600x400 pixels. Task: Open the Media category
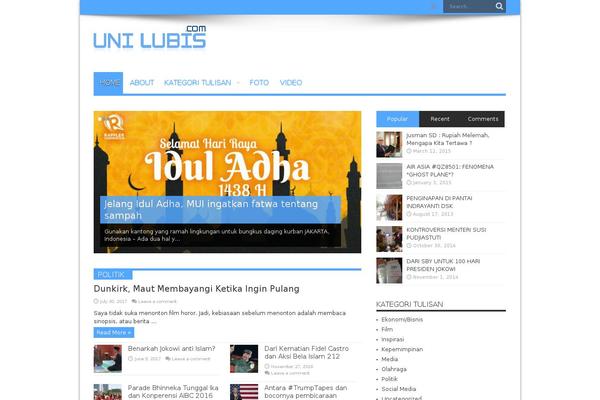pos(390,359)
